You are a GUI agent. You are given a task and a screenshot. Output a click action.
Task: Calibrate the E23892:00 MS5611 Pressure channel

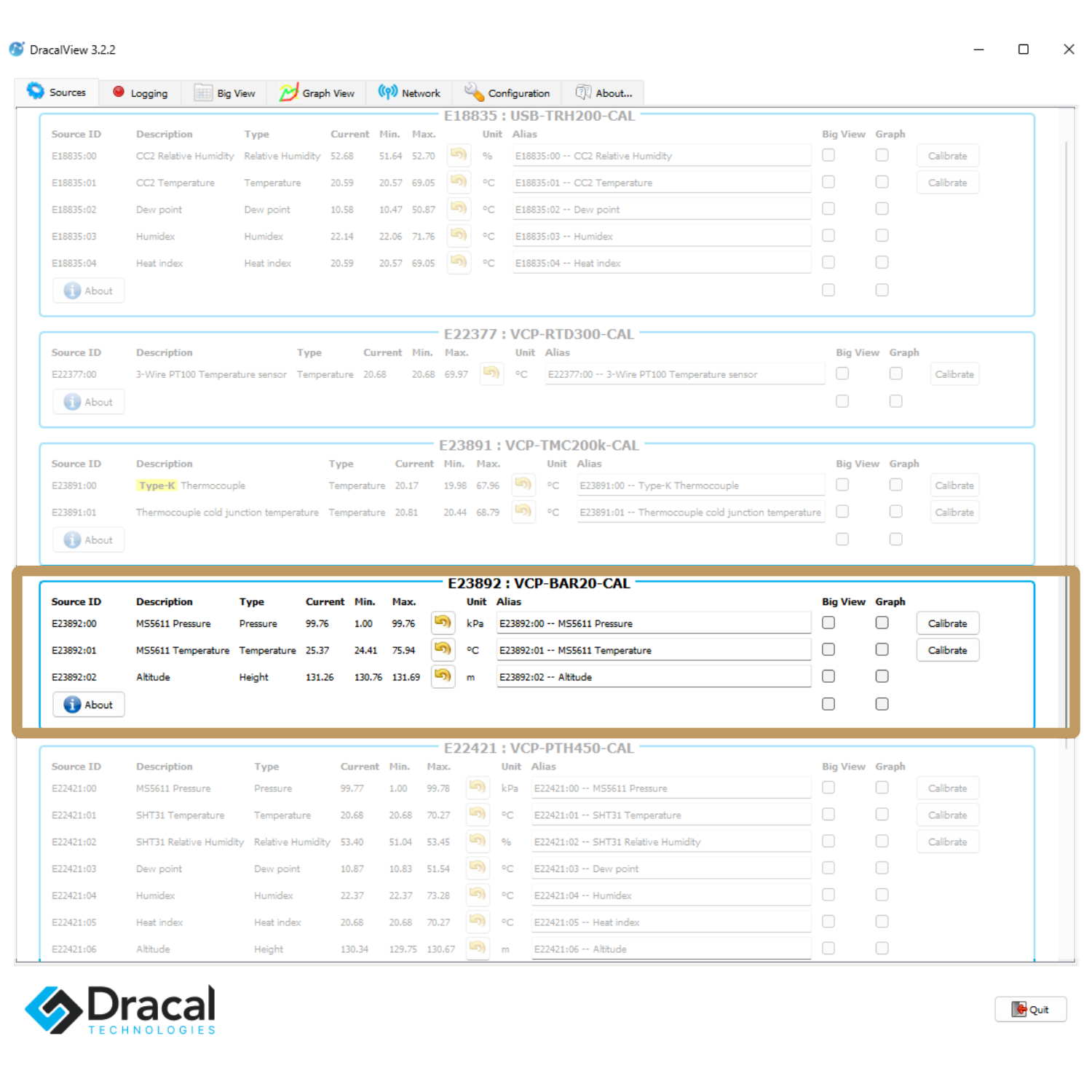947,623
